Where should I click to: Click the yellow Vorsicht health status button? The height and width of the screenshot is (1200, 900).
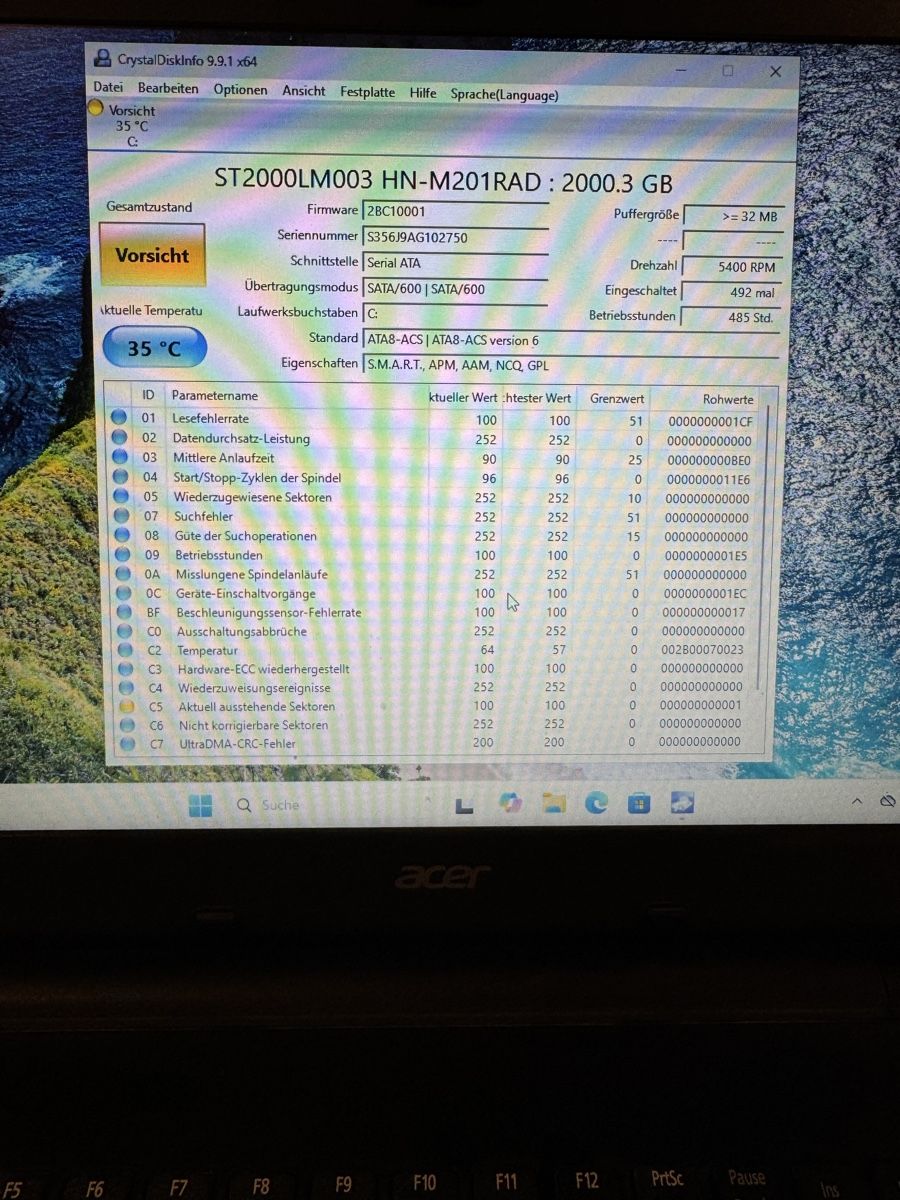pyautogui.click(x=152, y=256)
